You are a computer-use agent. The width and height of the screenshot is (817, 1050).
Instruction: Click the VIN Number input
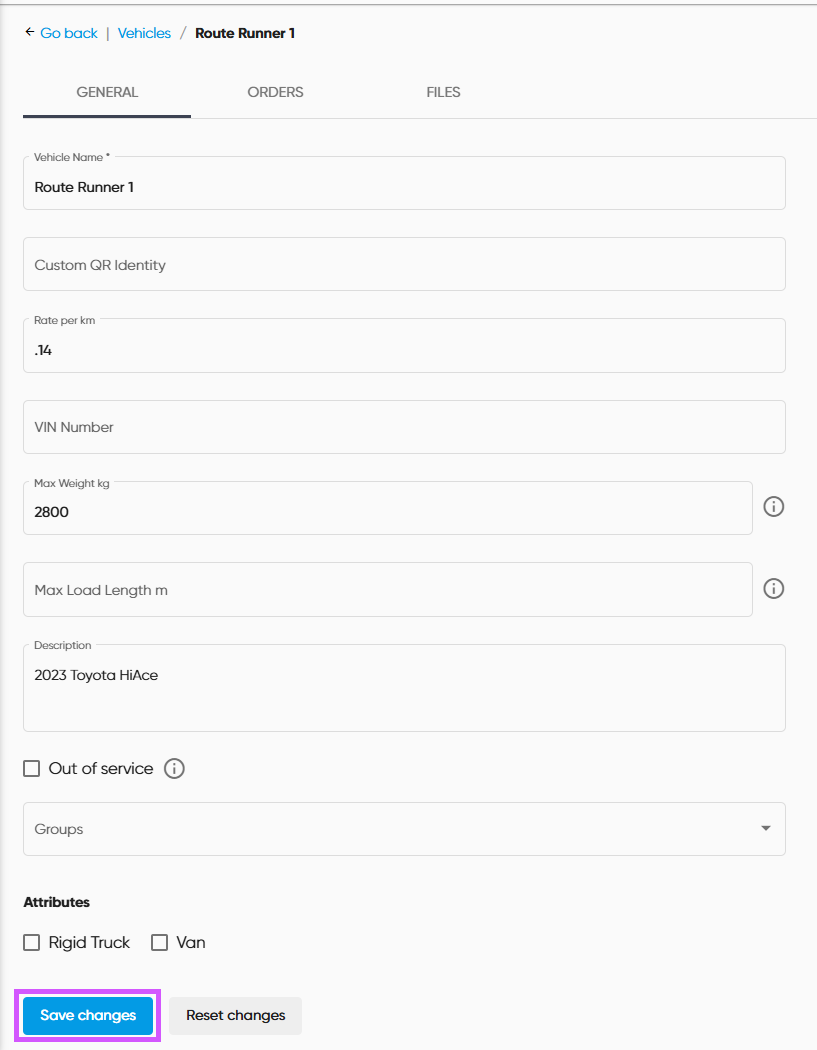tap(404, 427)
